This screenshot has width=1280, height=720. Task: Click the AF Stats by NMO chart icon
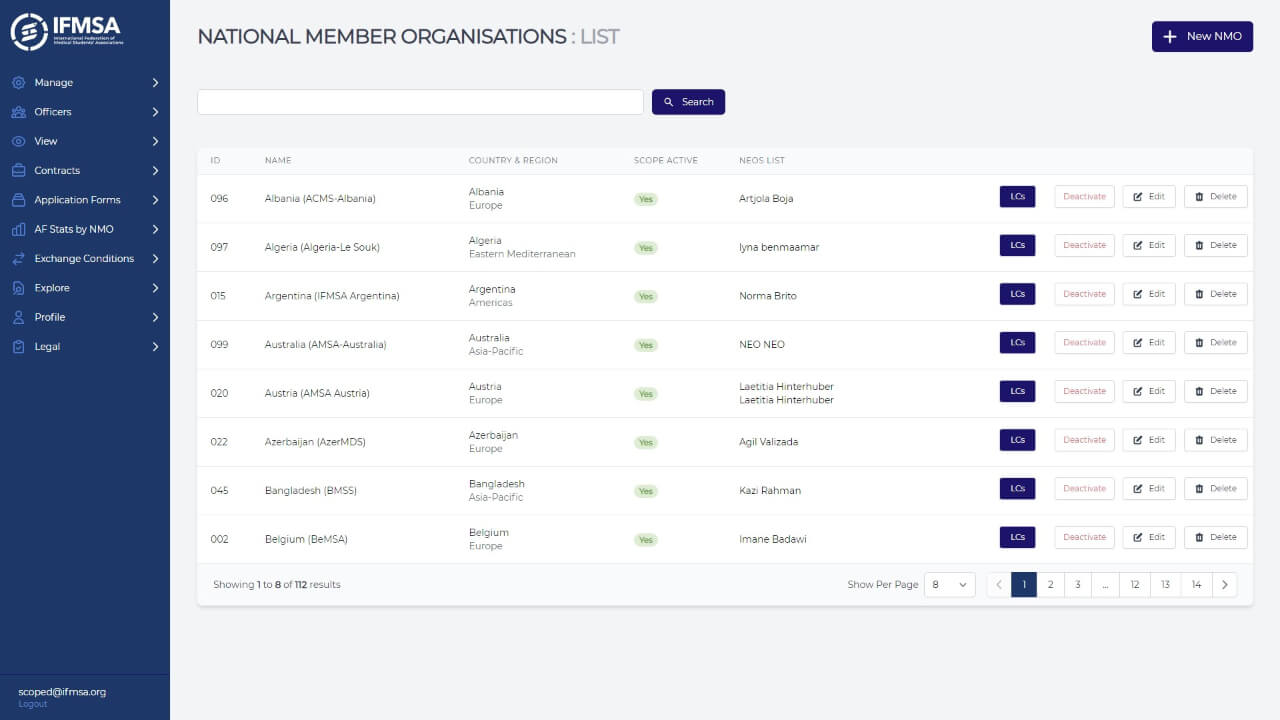coord(18,229)
